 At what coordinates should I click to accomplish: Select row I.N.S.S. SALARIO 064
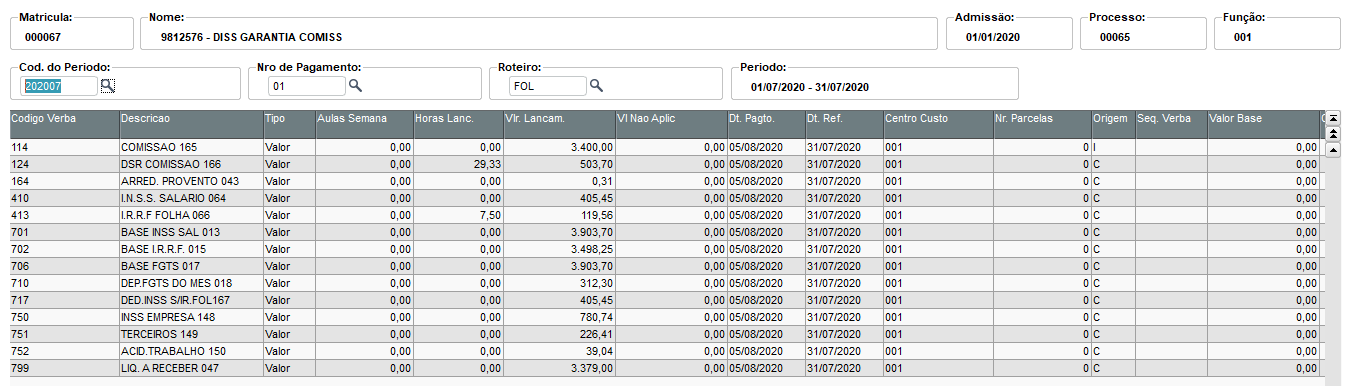pos(667,198)
